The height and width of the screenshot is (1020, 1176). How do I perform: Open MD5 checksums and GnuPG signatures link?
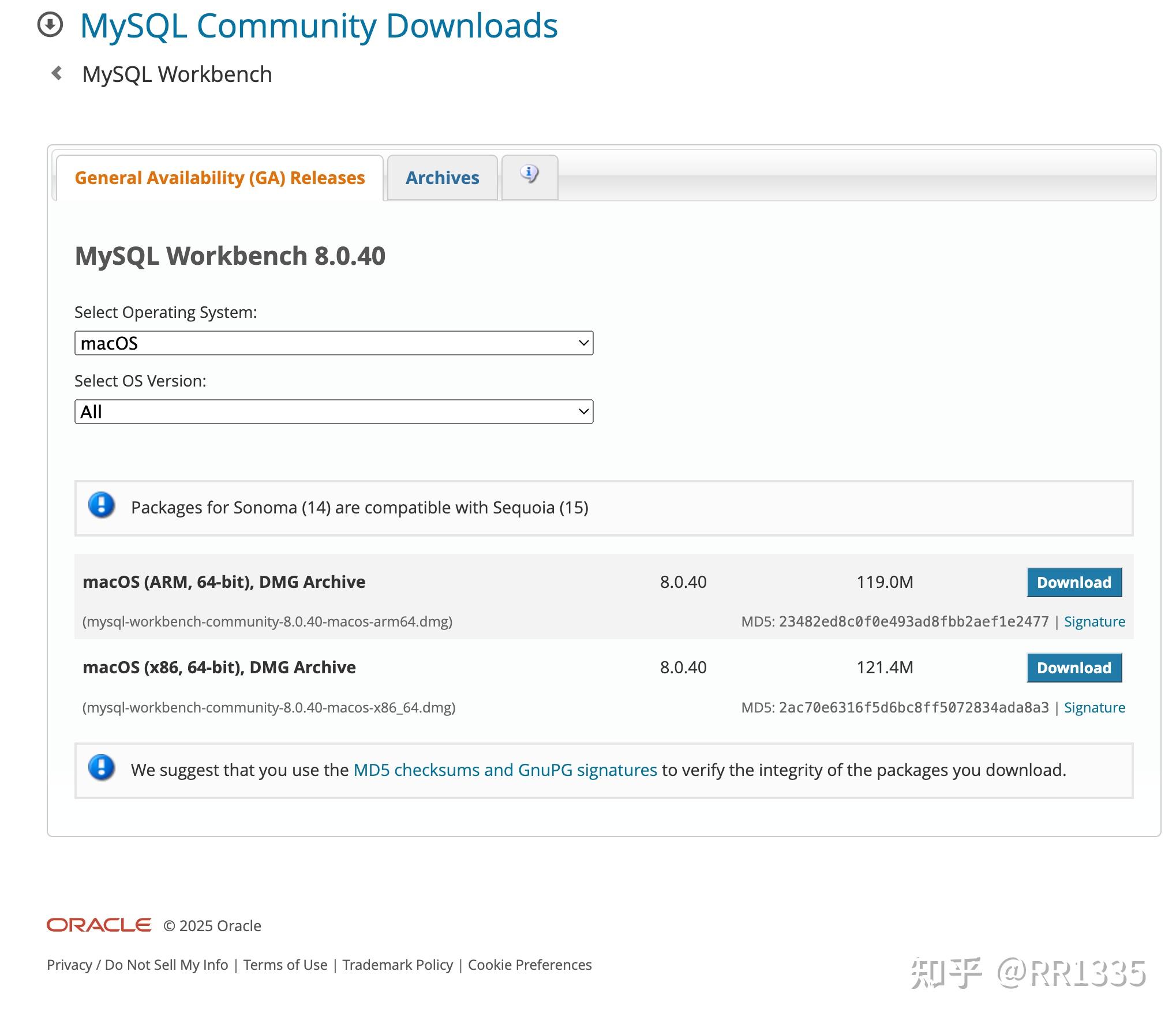pyautogui.click(x=505, y=770)
